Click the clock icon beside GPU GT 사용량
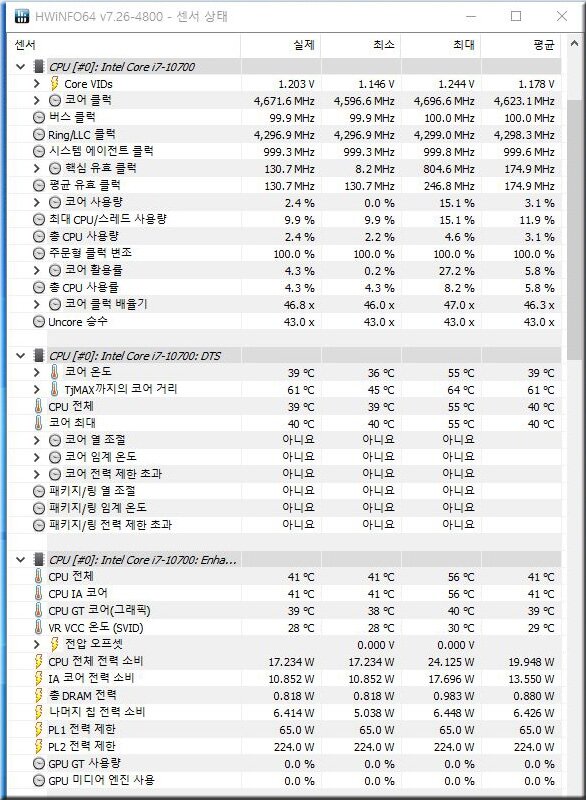 pyautogui.click(x=39, y=764)
